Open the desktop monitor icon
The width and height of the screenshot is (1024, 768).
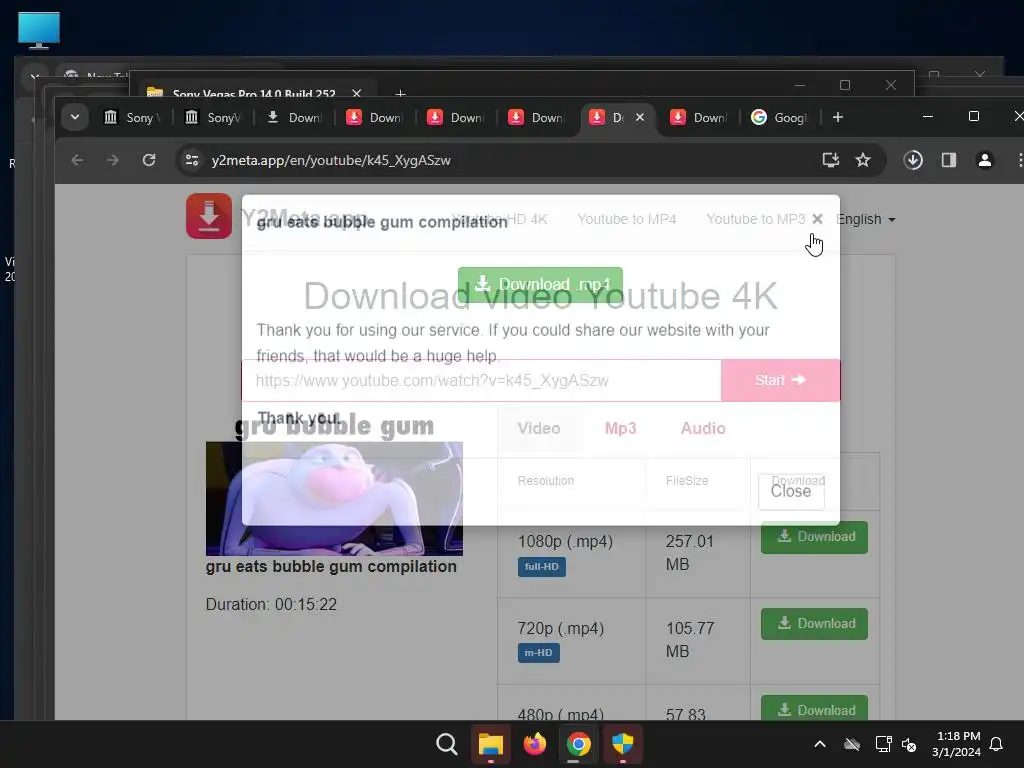39,30
